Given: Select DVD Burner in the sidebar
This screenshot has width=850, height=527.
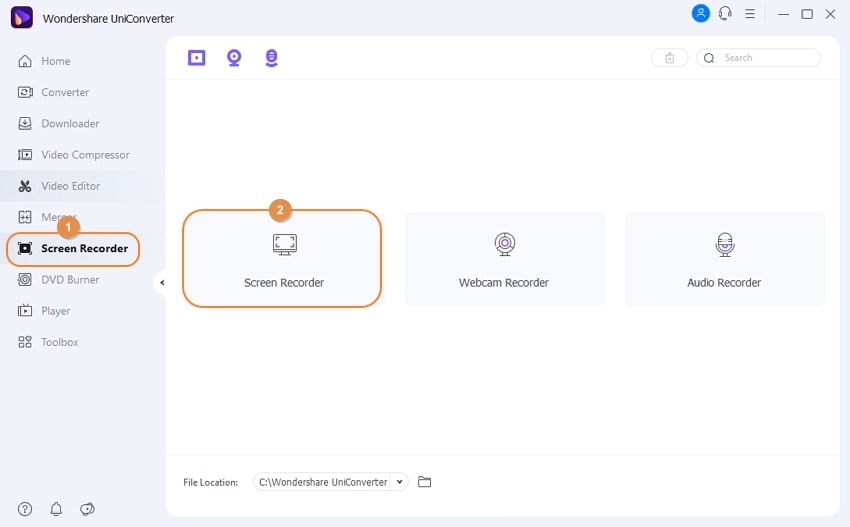Looking at the screenshot, I should (x=70, y=280).
